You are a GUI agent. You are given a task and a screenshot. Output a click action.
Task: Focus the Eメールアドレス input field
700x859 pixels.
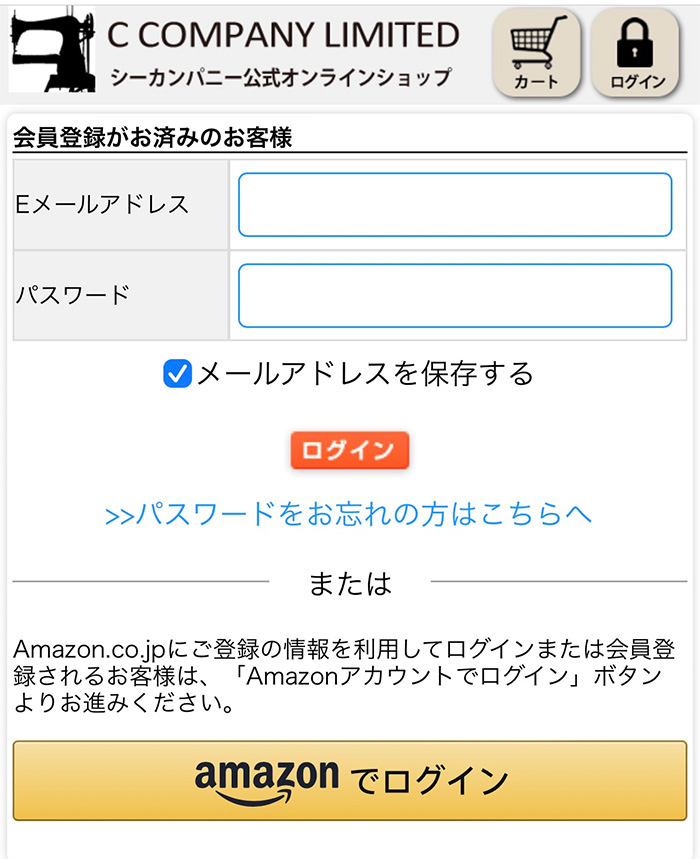455,205
